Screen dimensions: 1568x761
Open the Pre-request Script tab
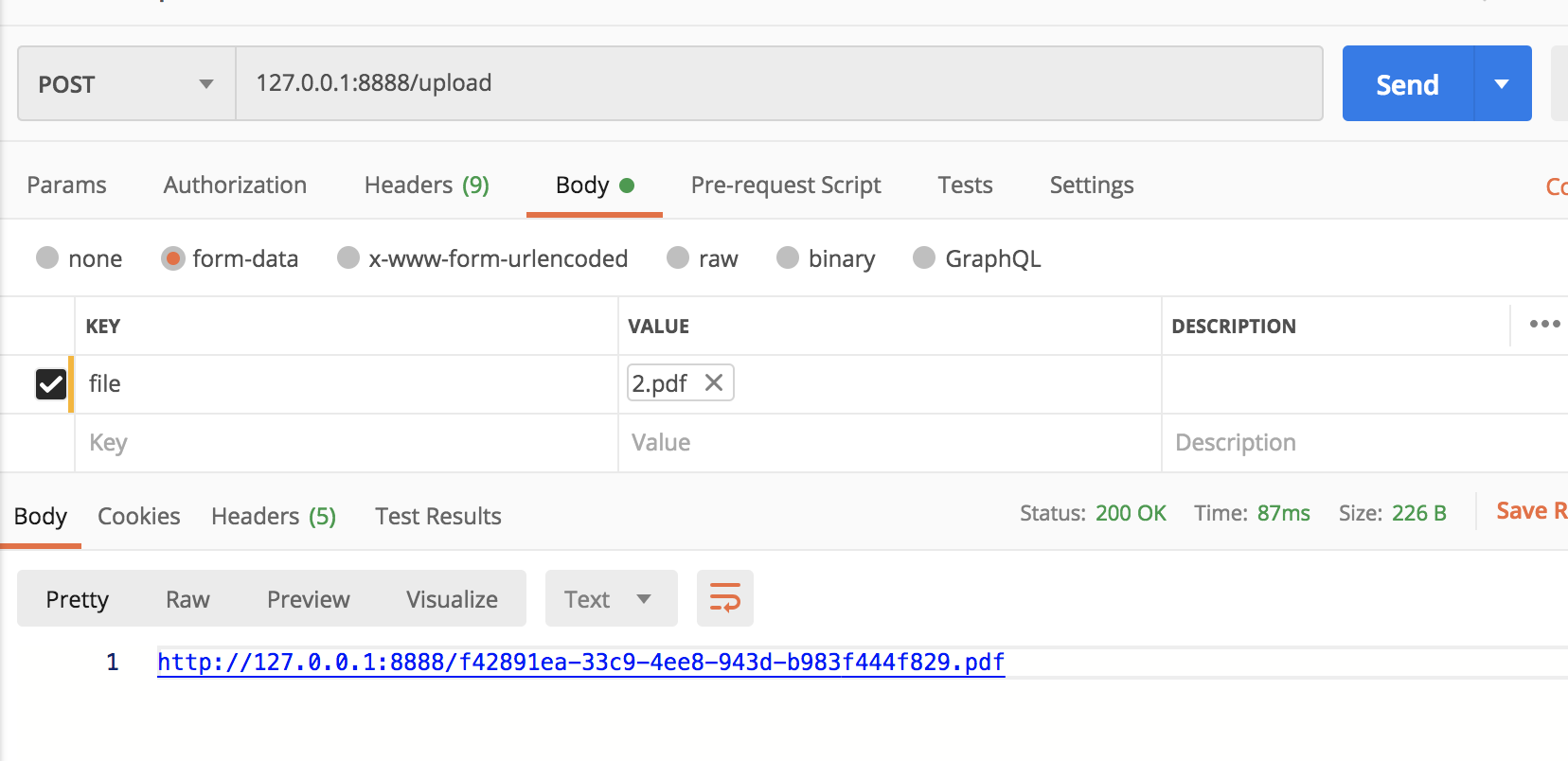click(785, 185)
